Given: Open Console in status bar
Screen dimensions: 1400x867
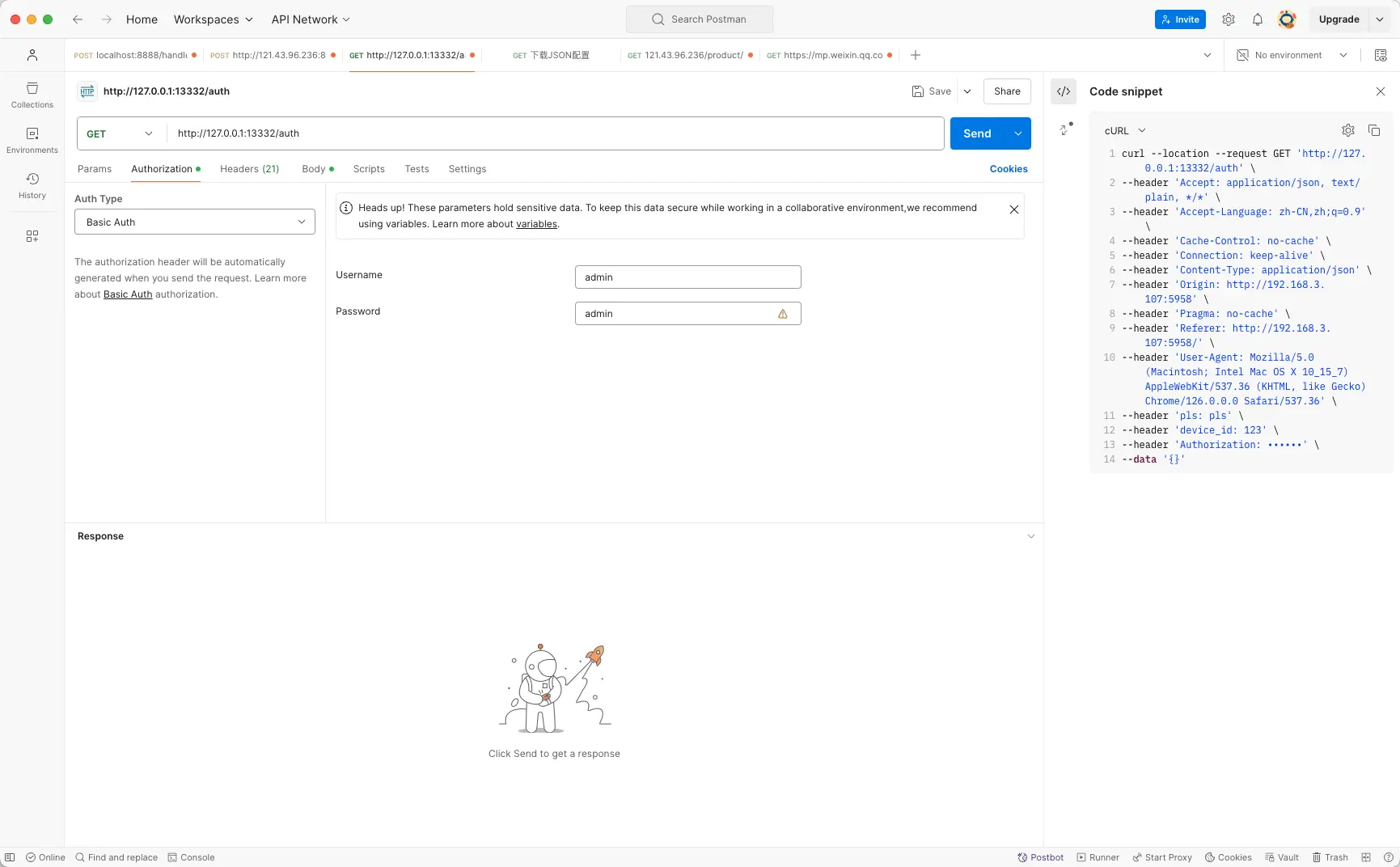Looking at the screenshot, I should pyautogui.click(x=191, y=857).
